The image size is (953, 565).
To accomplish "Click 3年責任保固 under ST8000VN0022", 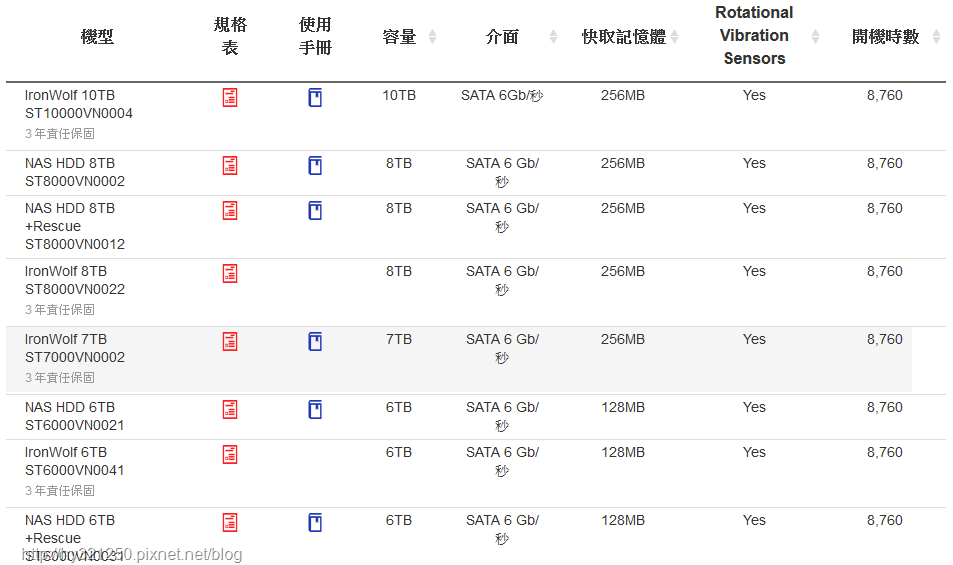I will [60, 310].
